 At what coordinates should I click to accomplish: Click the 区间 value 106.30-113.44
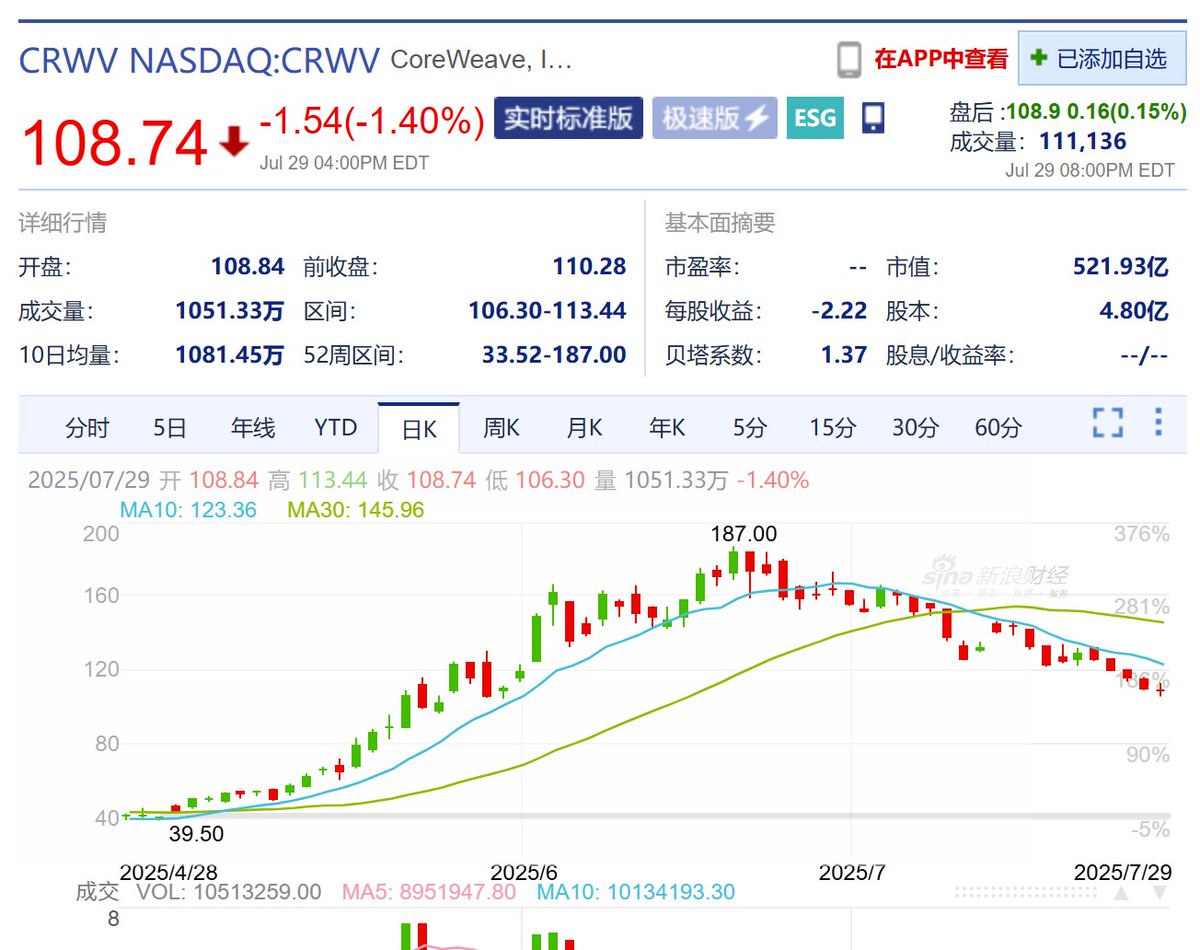(547, 311)
